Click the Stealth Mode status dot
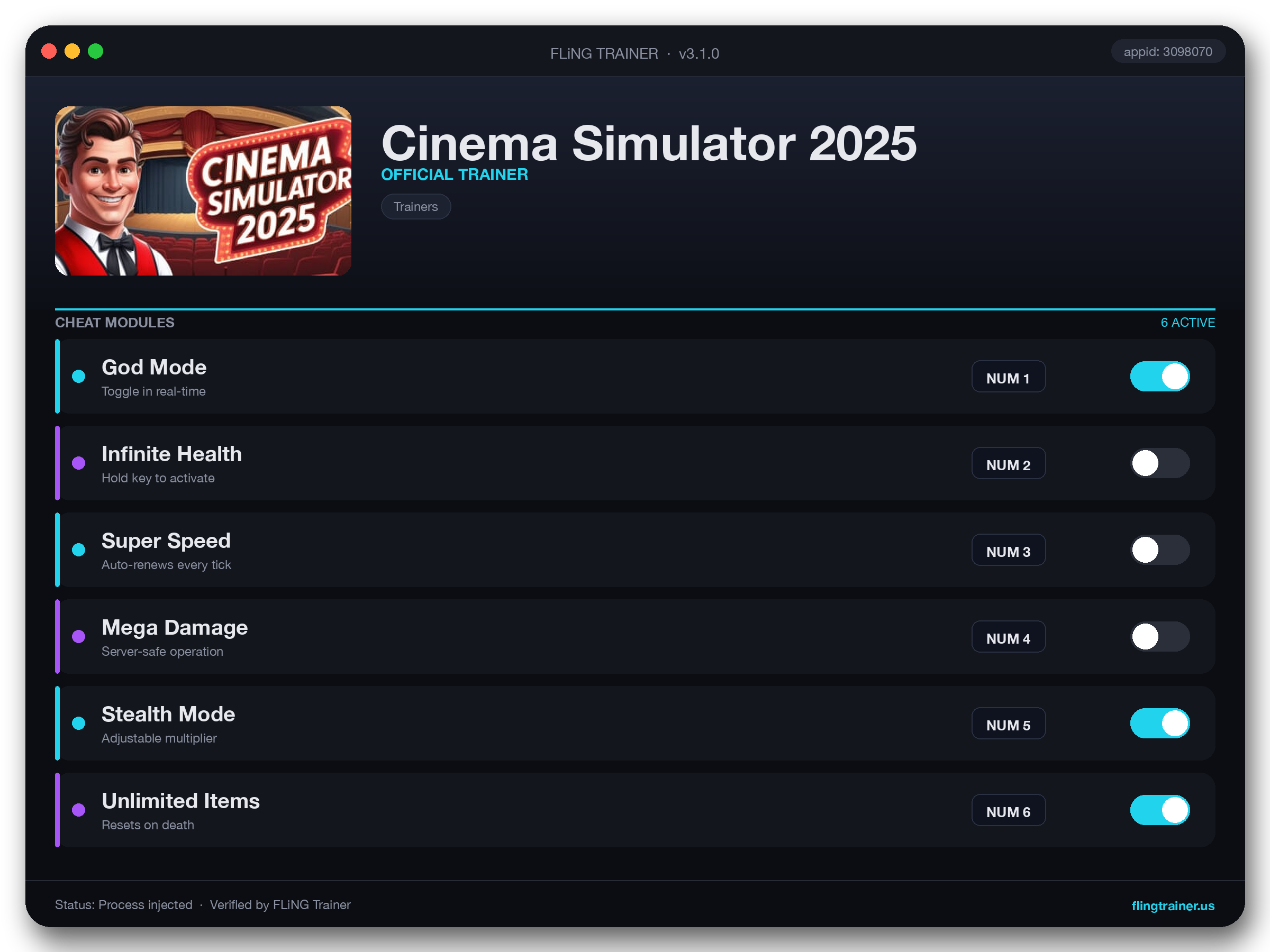This screenshot has width=1270, height=952. coord(79,723)
